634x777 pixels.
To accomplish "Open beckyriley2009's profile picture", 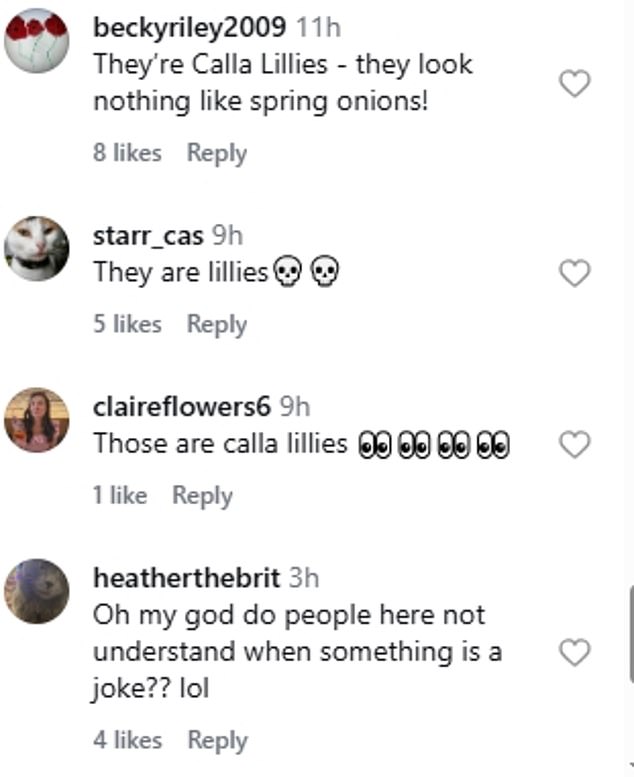I will (x=37, y=40).
